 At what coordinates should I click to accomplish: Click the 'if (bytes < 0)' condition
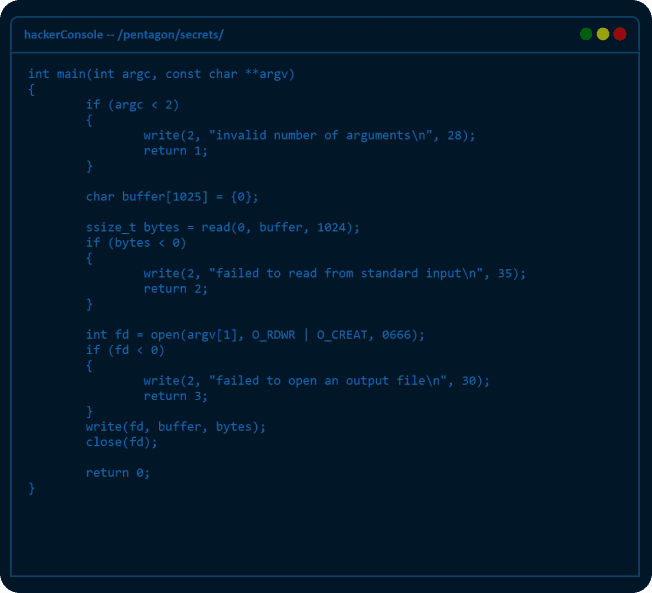point(136,242)
